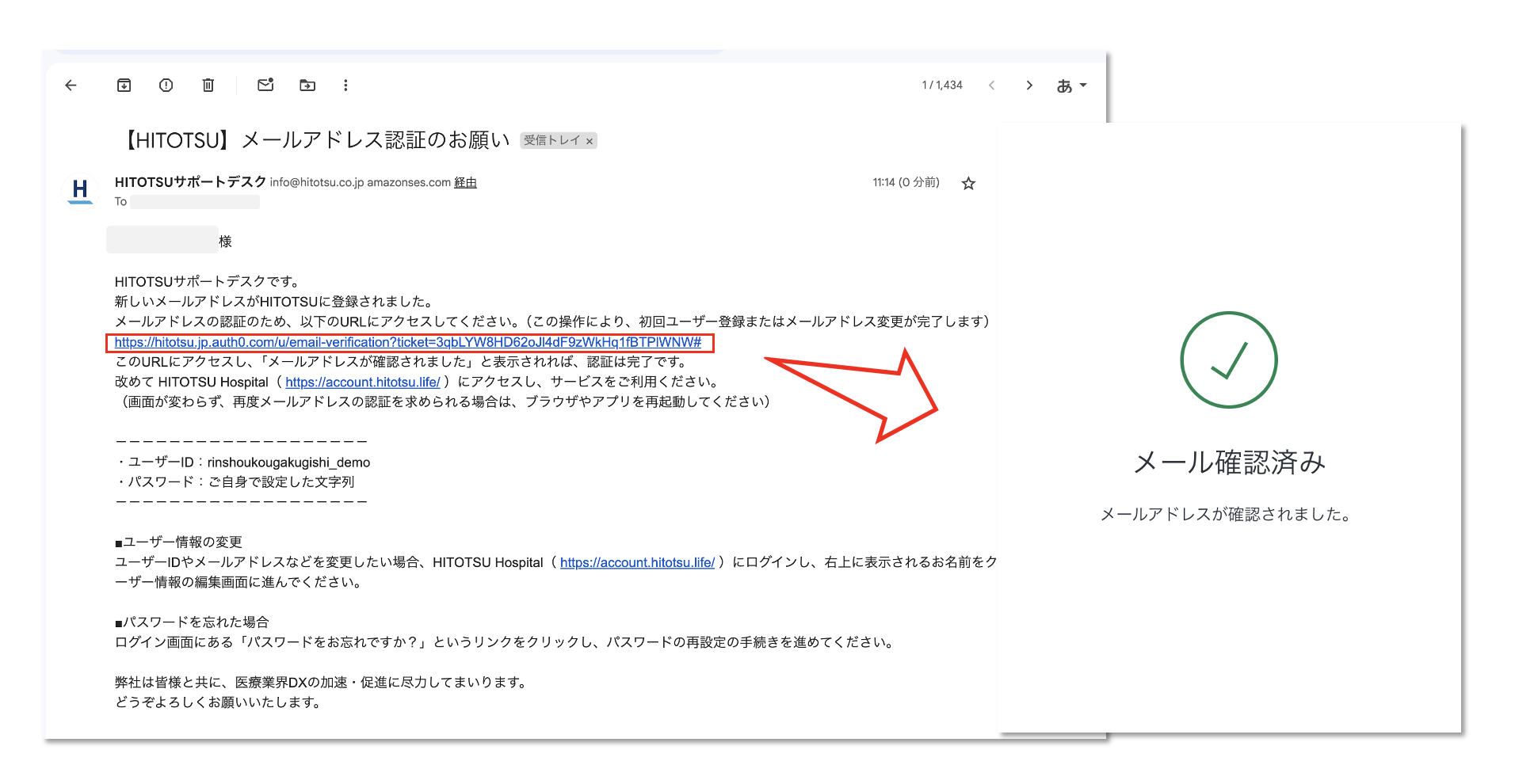Viewport: 1515px width, 784px height.
Task: Open account.hitotsu.life link after 改めて HITOTSU Hospital
Action: (x=362, y=382)
